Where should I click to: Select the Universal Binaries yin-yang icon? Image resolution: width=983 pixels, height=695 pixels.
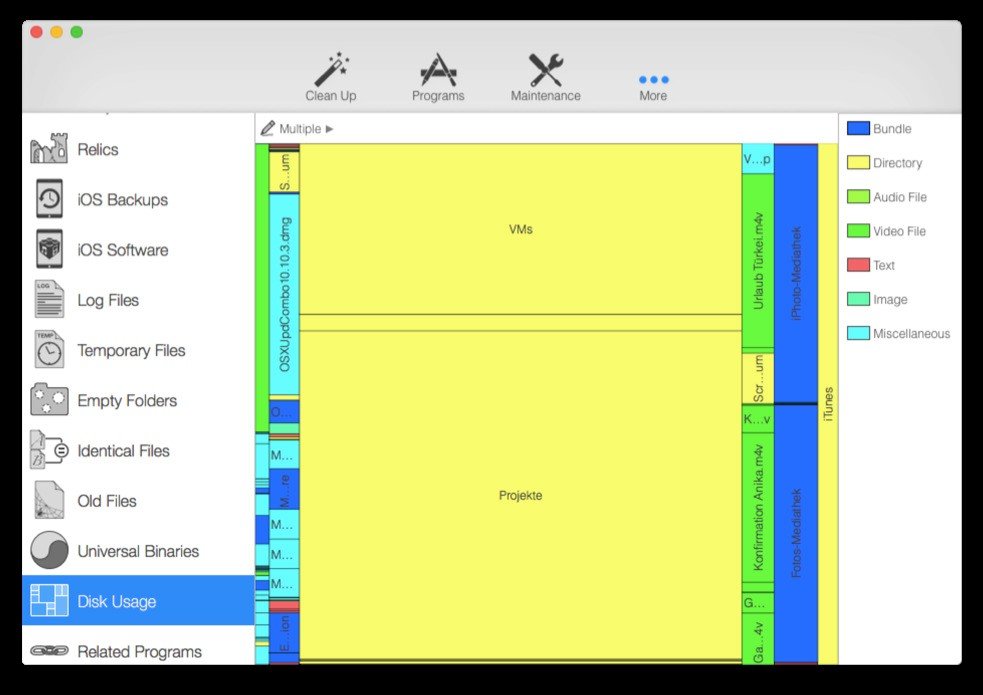(x=49, y=550)
